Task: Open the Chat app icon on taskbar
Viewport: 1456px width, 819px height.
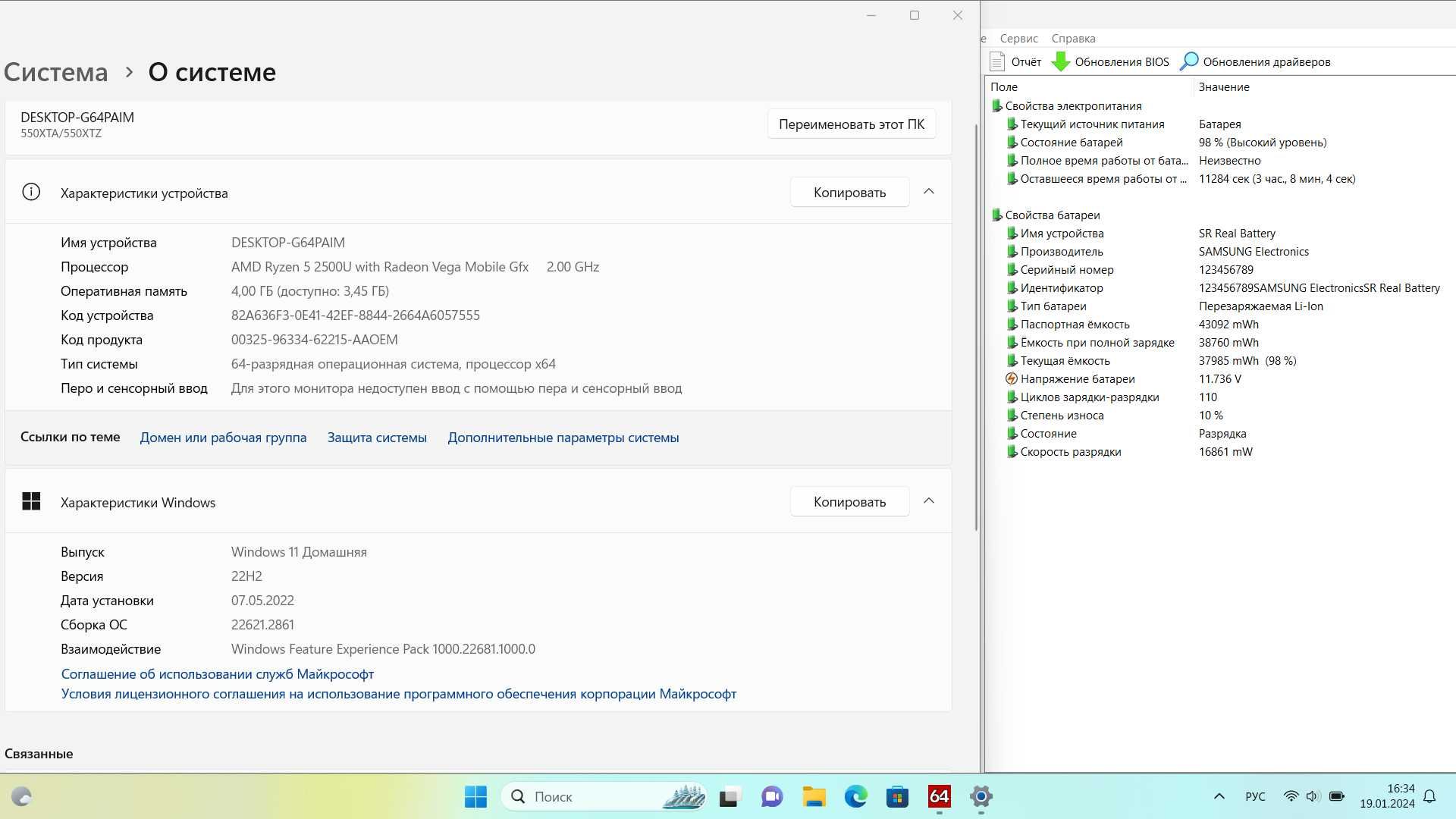Action: (772, 796)
